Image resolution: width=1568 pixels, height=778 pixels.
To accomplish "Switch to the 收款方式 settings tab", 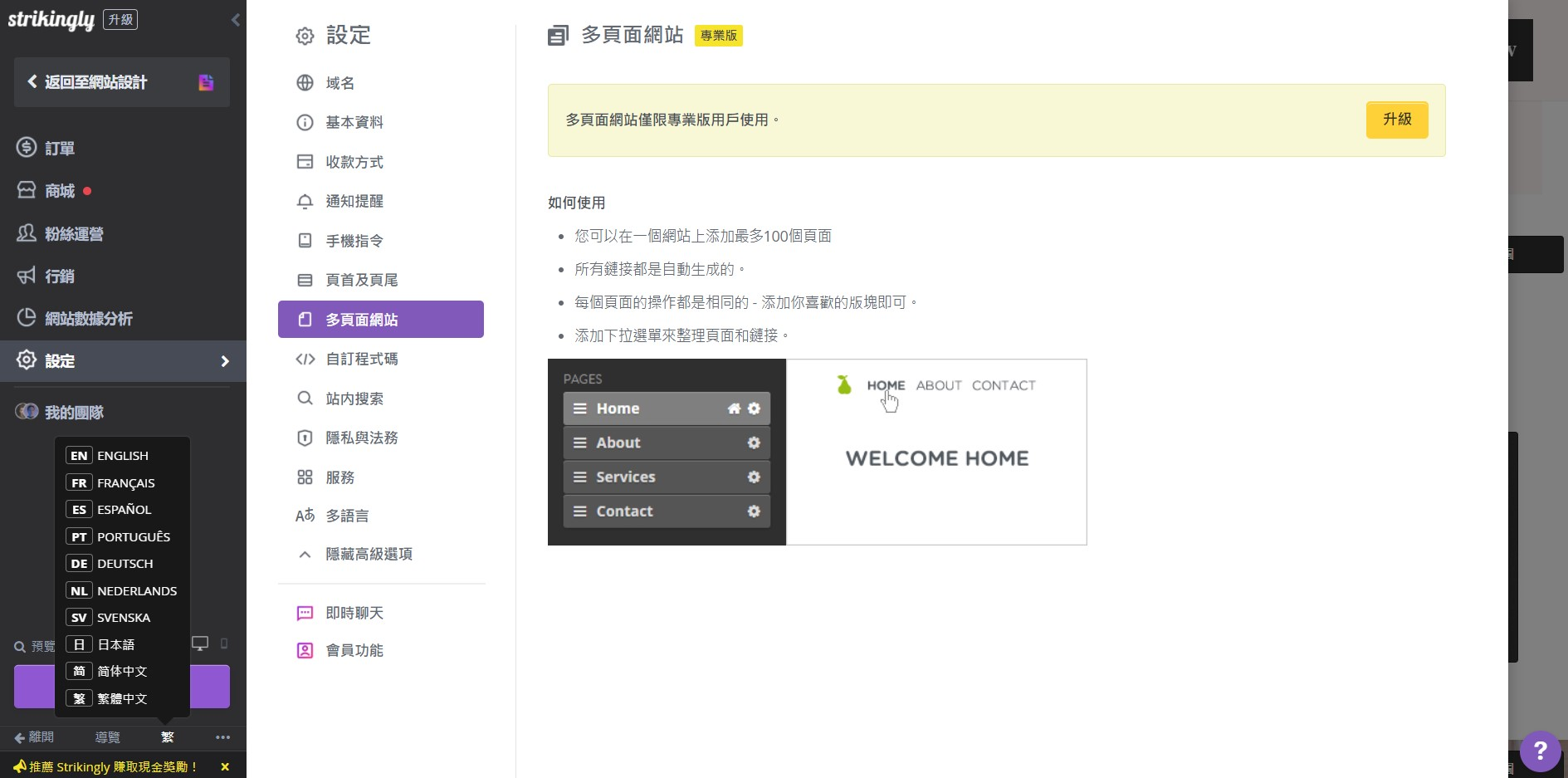I will [305, 162].
